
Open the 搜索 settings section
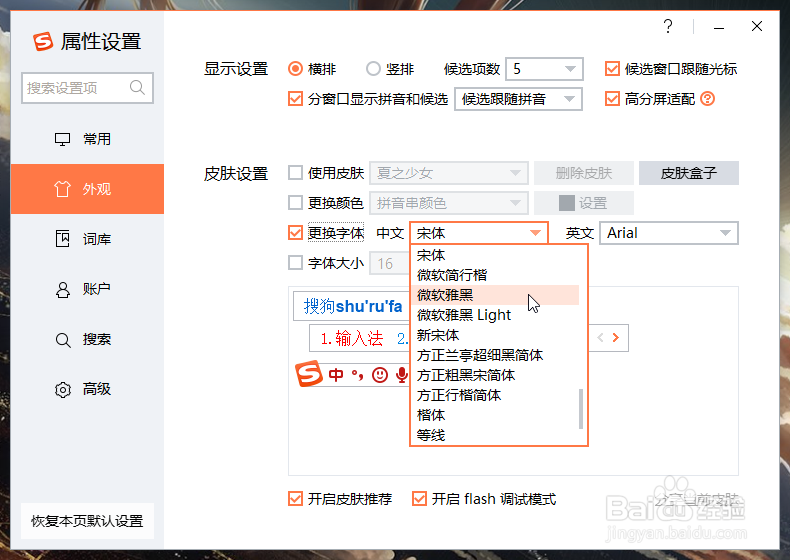(x=87, y=339)
